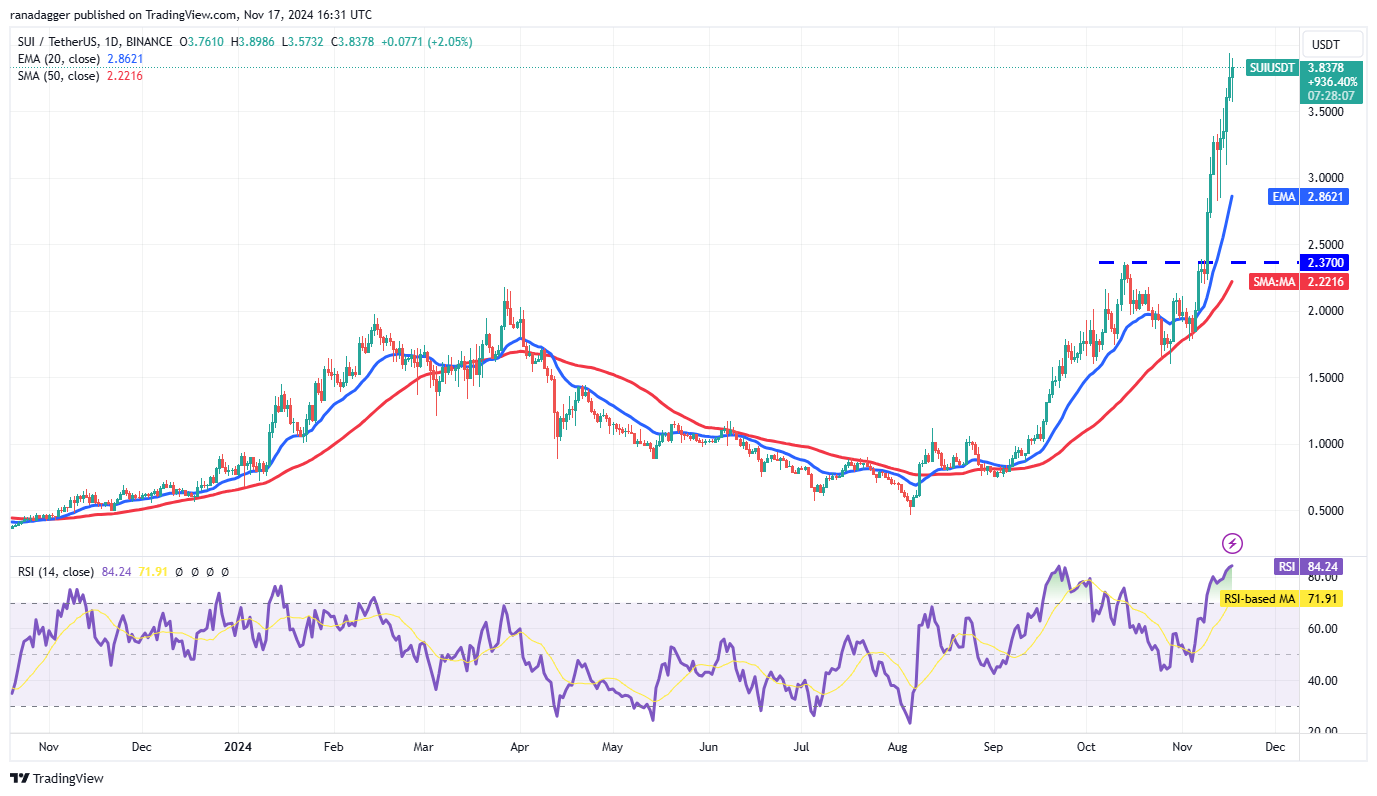
Task: Click the 2024 label on time axis
Action: 239,746
